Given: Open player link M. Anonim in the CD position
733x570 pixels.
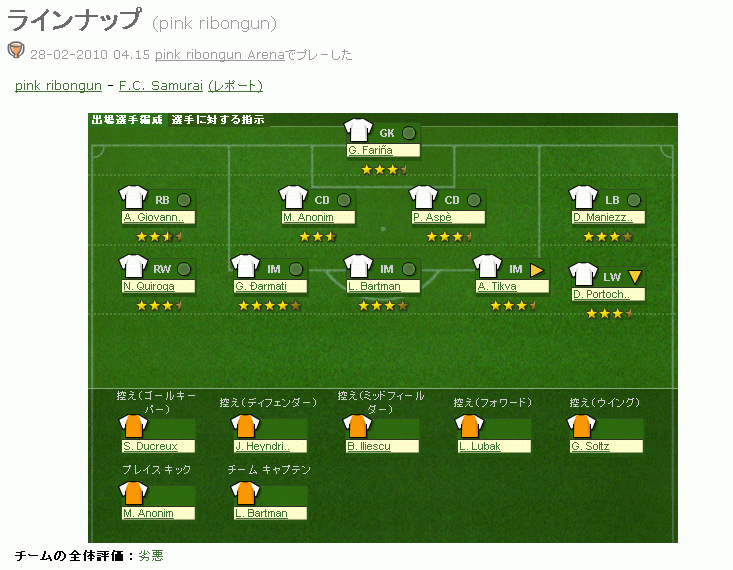Looking at the screenshot, I should click(307, 217).
